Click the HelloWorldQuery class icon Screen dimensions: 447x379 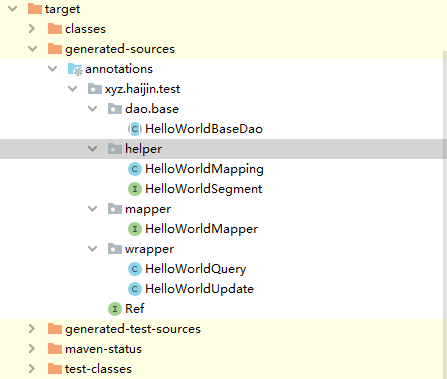tap(135, 269)
